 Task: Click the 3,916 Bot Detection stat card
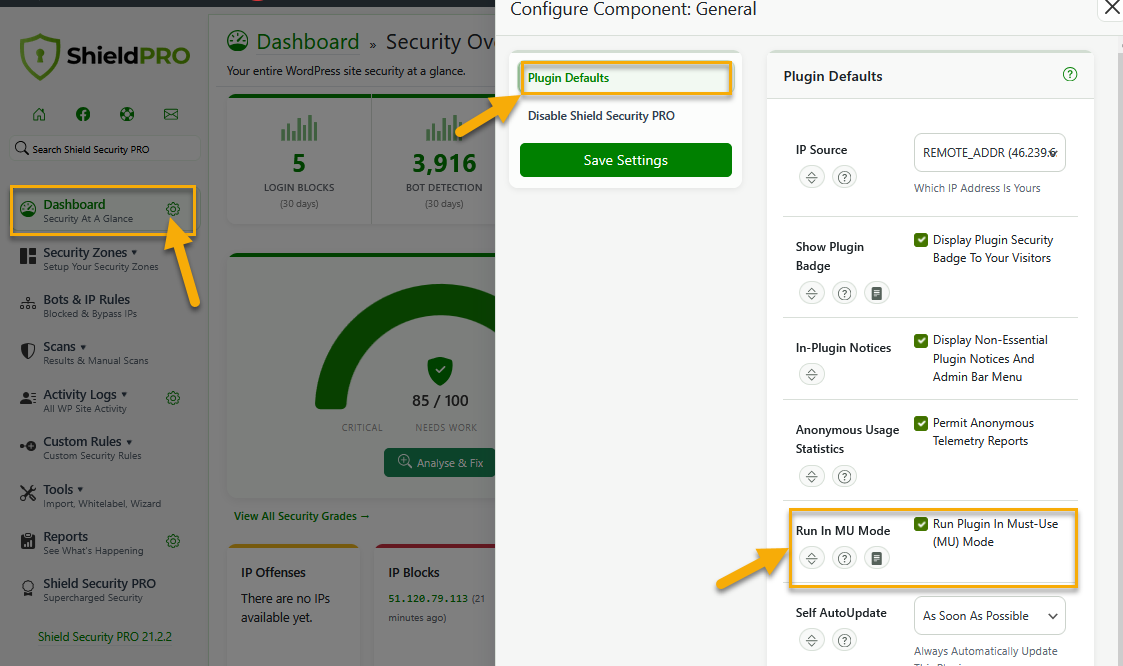(433, 160)
